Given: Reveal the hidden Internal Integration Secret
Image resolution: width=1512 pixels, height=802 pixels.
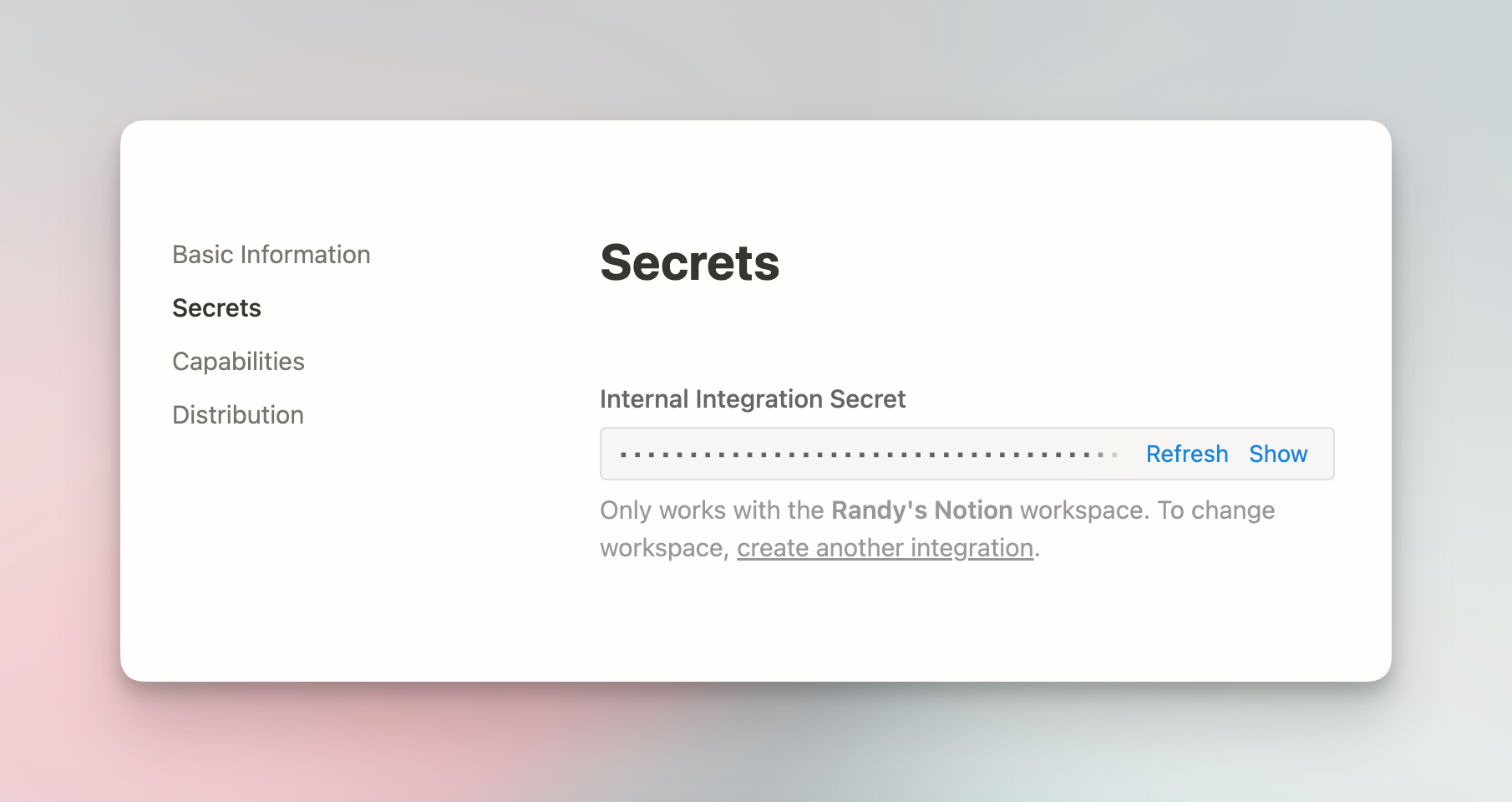Looking at the screenshot, I should 1277,454.
